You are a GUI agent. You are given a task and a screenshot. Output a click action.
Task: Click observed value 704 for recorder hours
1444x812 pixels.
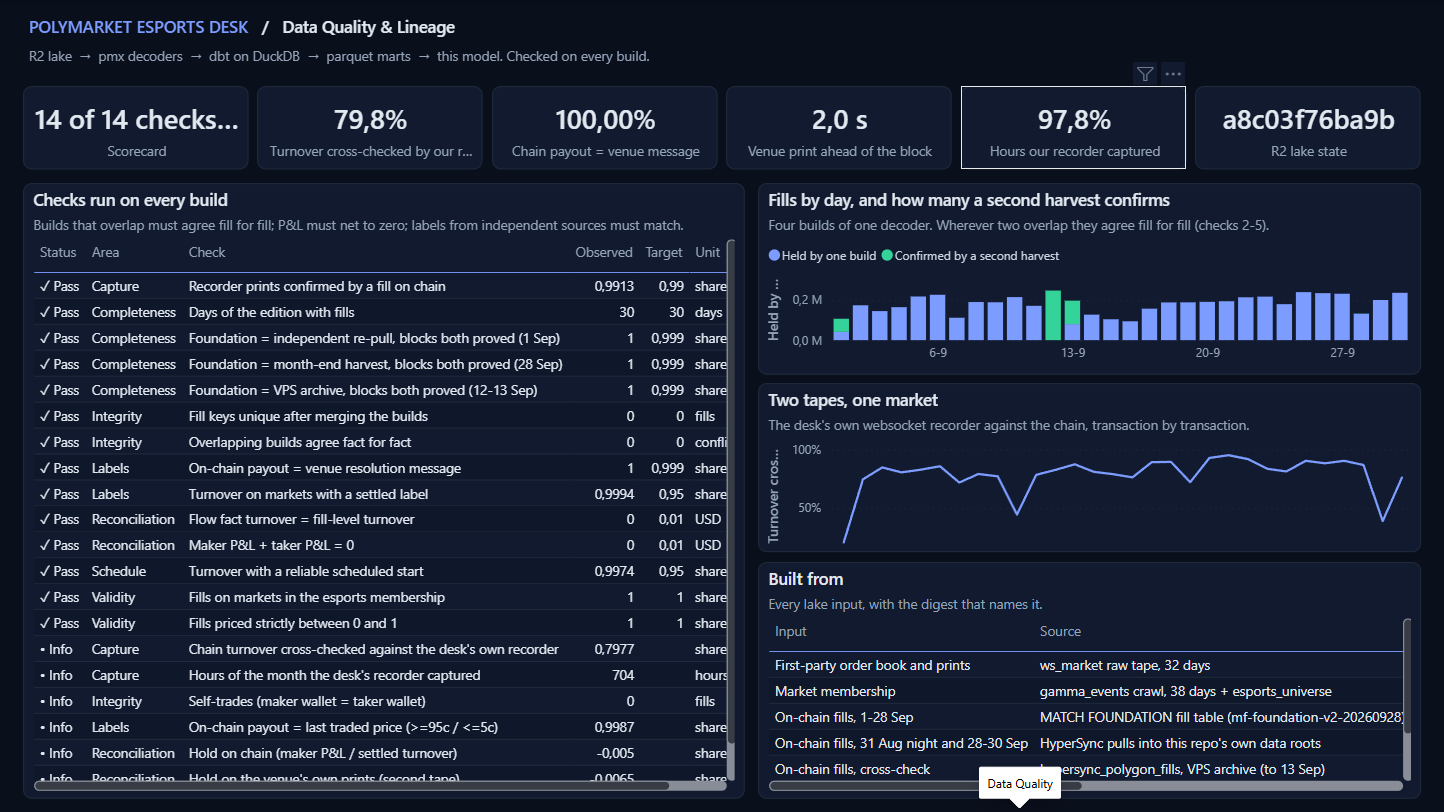coord(622,675)
